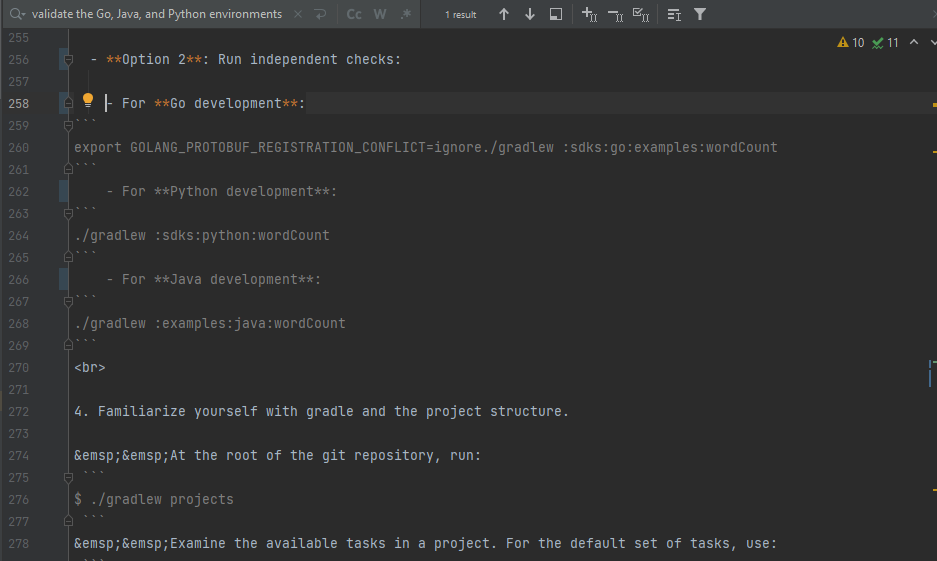Click the '<br>' tag on line 270
The height and width of the screenshot is (561, 937).
tap(90, 367)
